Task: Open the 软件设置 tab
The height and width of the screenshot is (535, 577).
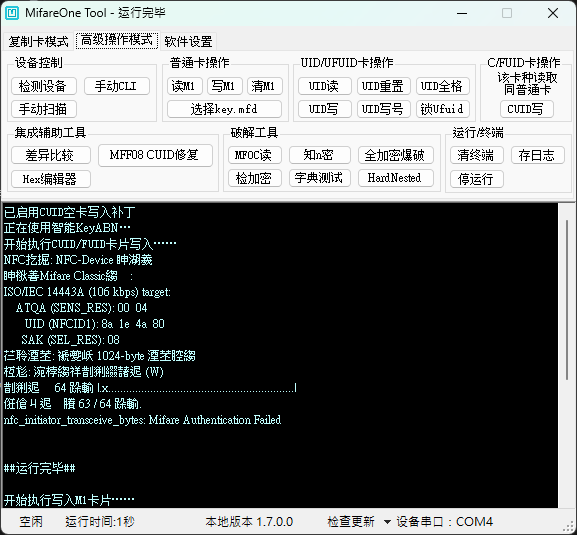Action: point(188,41)
